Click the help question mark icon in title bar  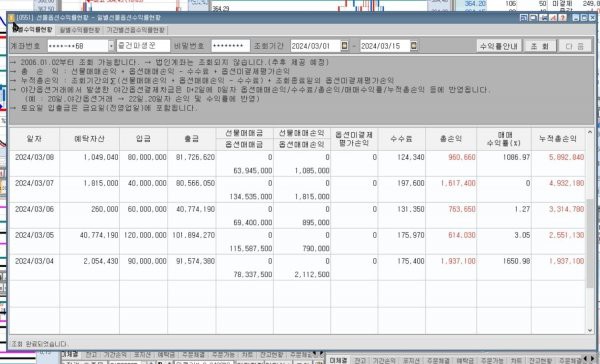pyautogui.click(x=562, y=18)
